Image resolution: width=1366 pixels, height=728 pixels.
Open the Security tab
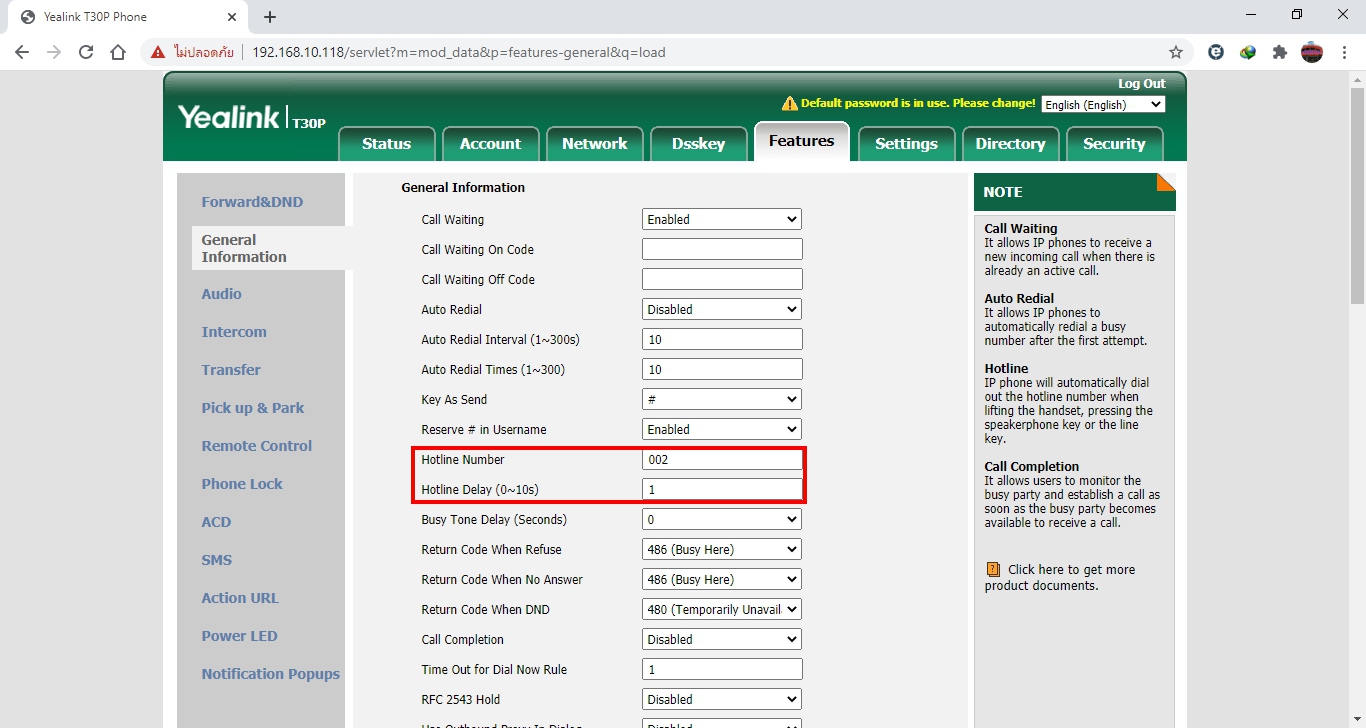1113,144
